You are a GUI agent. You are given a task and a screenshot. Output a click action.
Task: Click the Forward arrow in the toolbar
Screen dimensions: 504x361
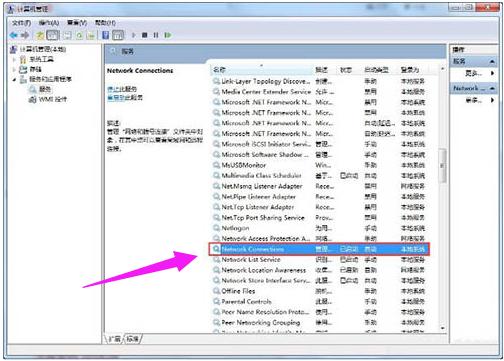25,35
